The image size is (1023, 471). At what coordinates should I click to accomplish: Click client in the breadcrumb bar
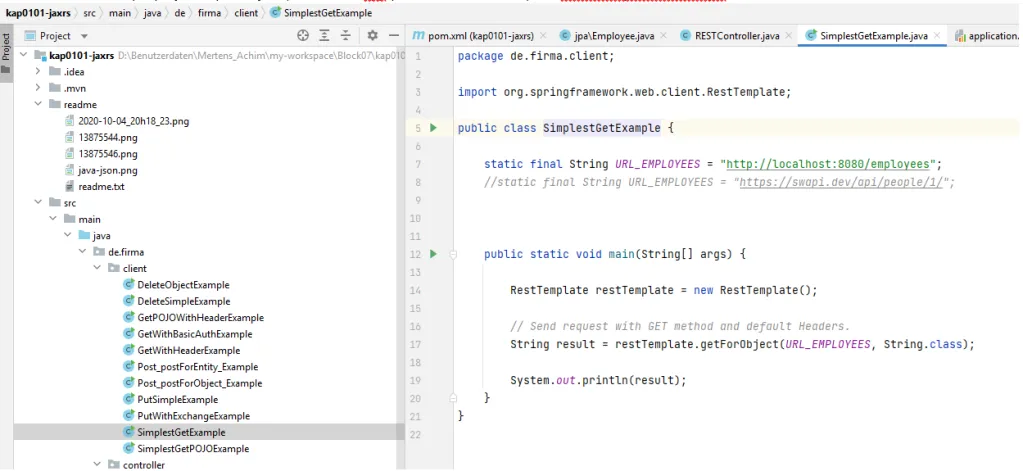pos(246,12)
